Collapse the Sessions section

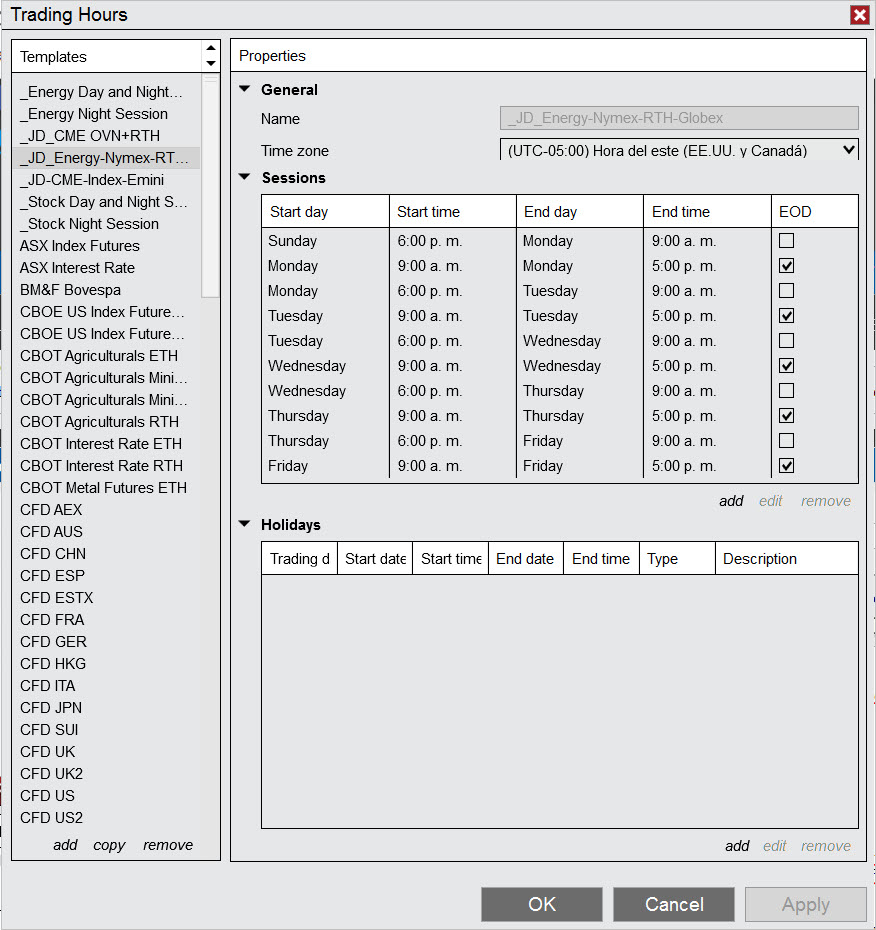click(x=244, y=177)
